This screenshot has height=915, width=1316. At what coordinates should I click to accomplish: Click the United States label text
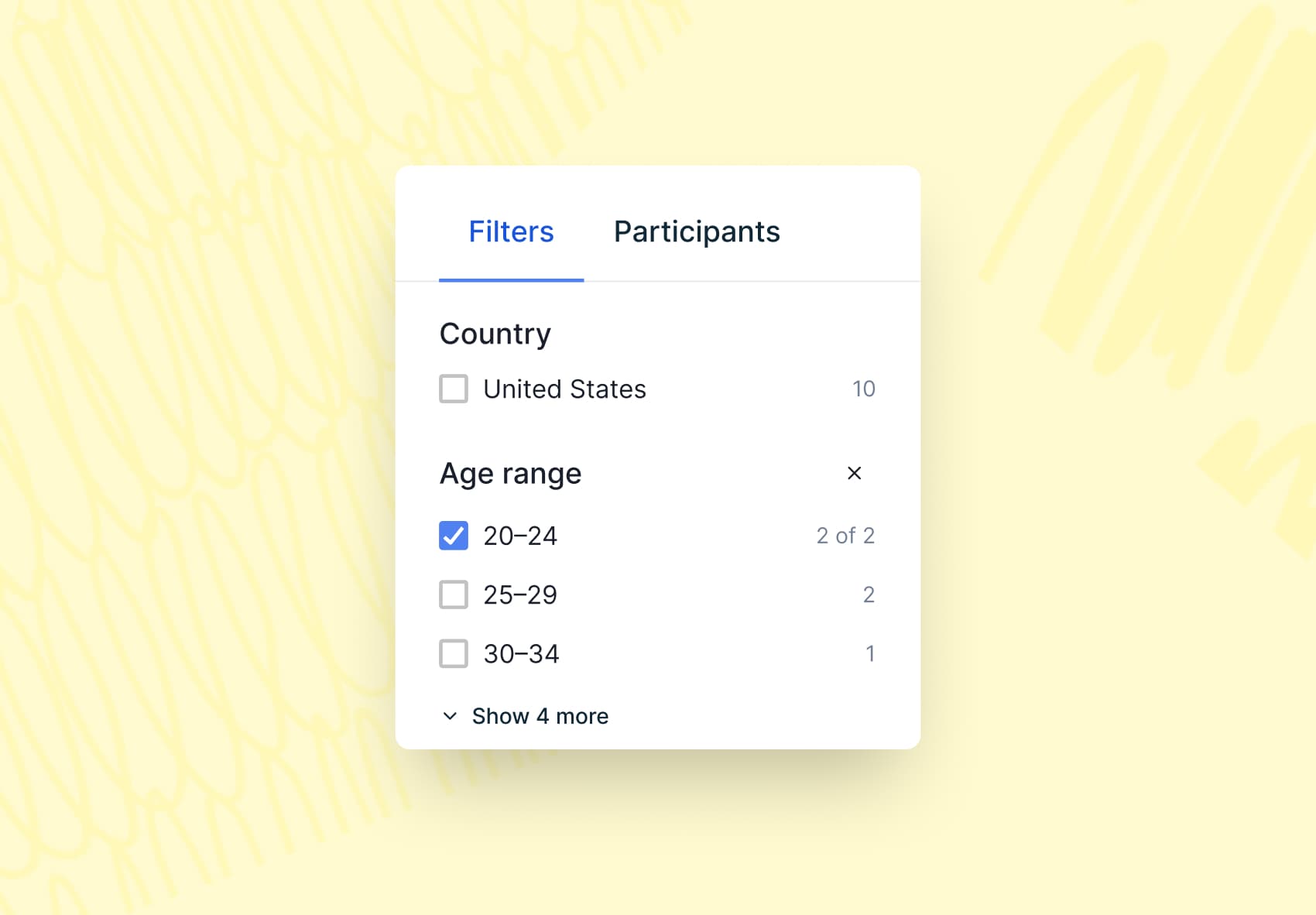coord(564,389)
